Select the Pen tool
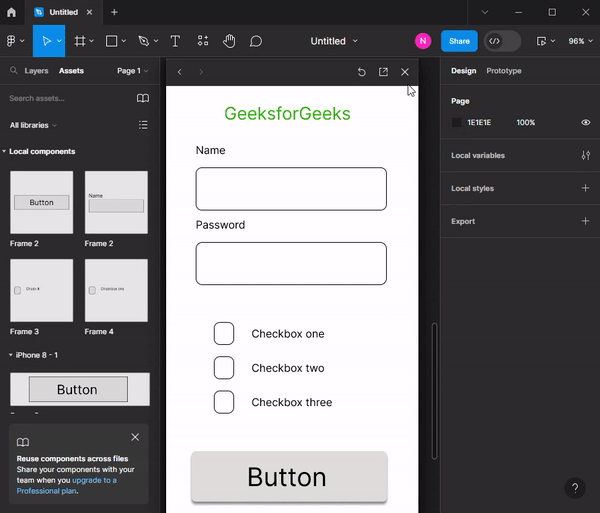Viewport: 600px width, 513px height. point(144,41)
